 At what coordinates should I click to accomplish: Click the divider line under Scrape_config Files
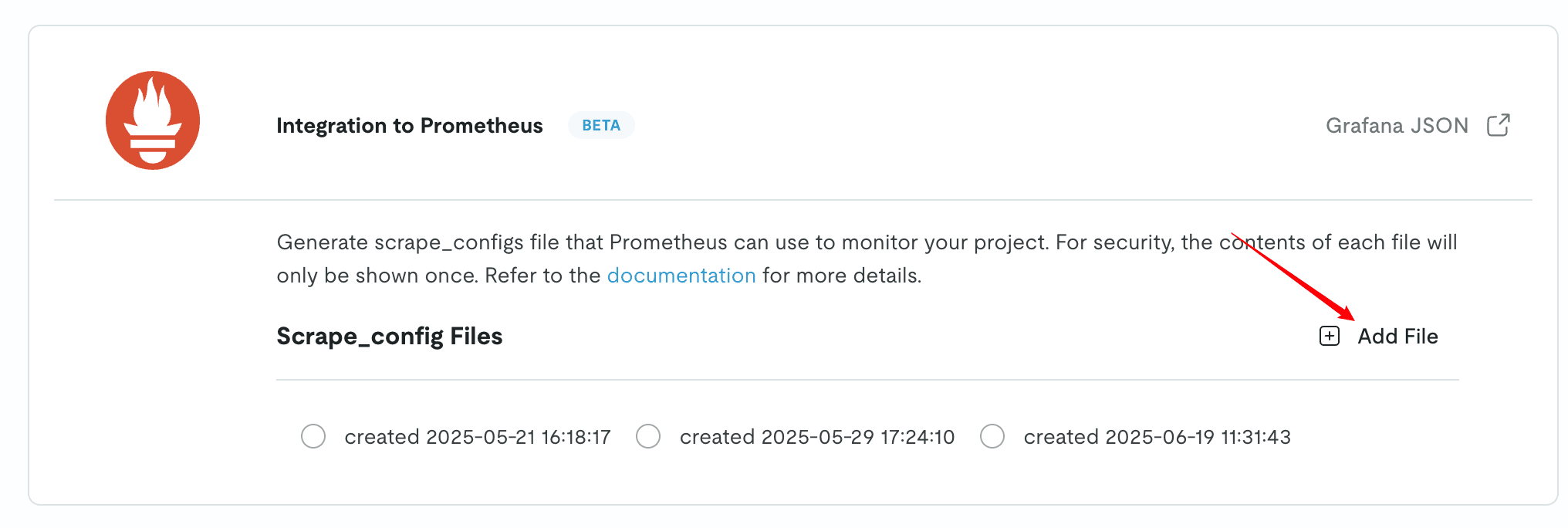867,380
